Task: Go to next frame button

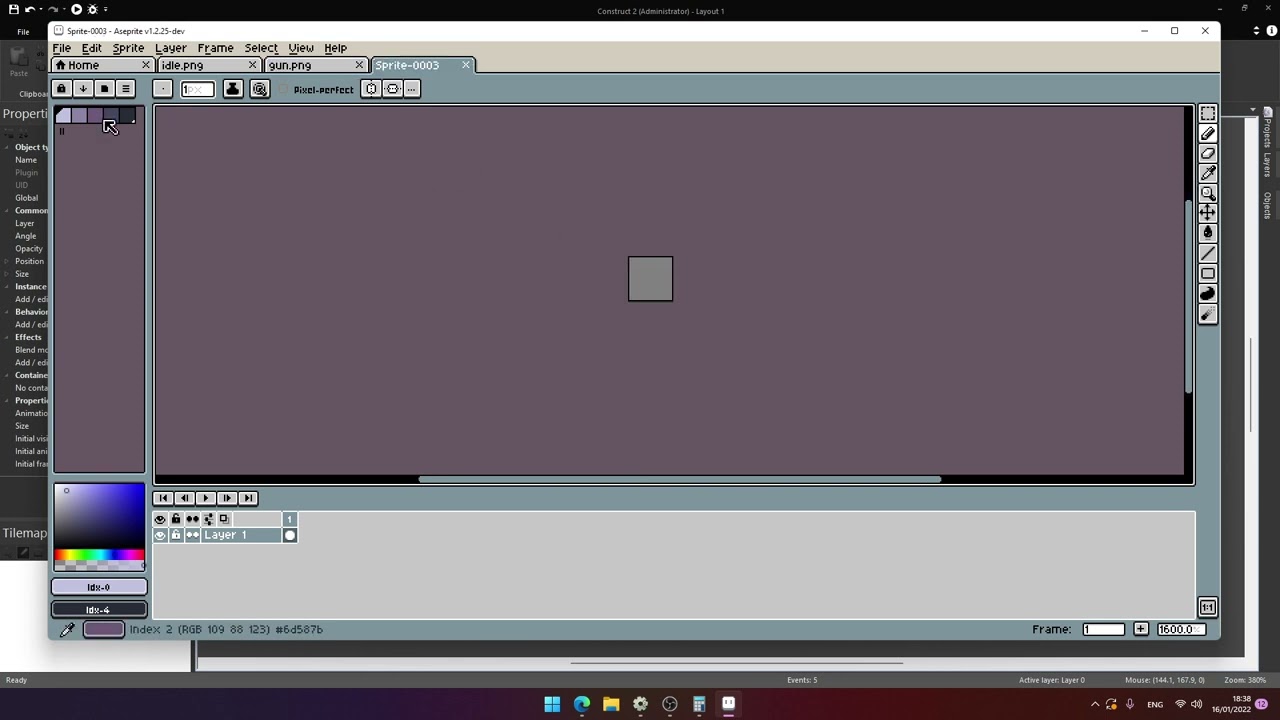Action: tap(227, 498)
